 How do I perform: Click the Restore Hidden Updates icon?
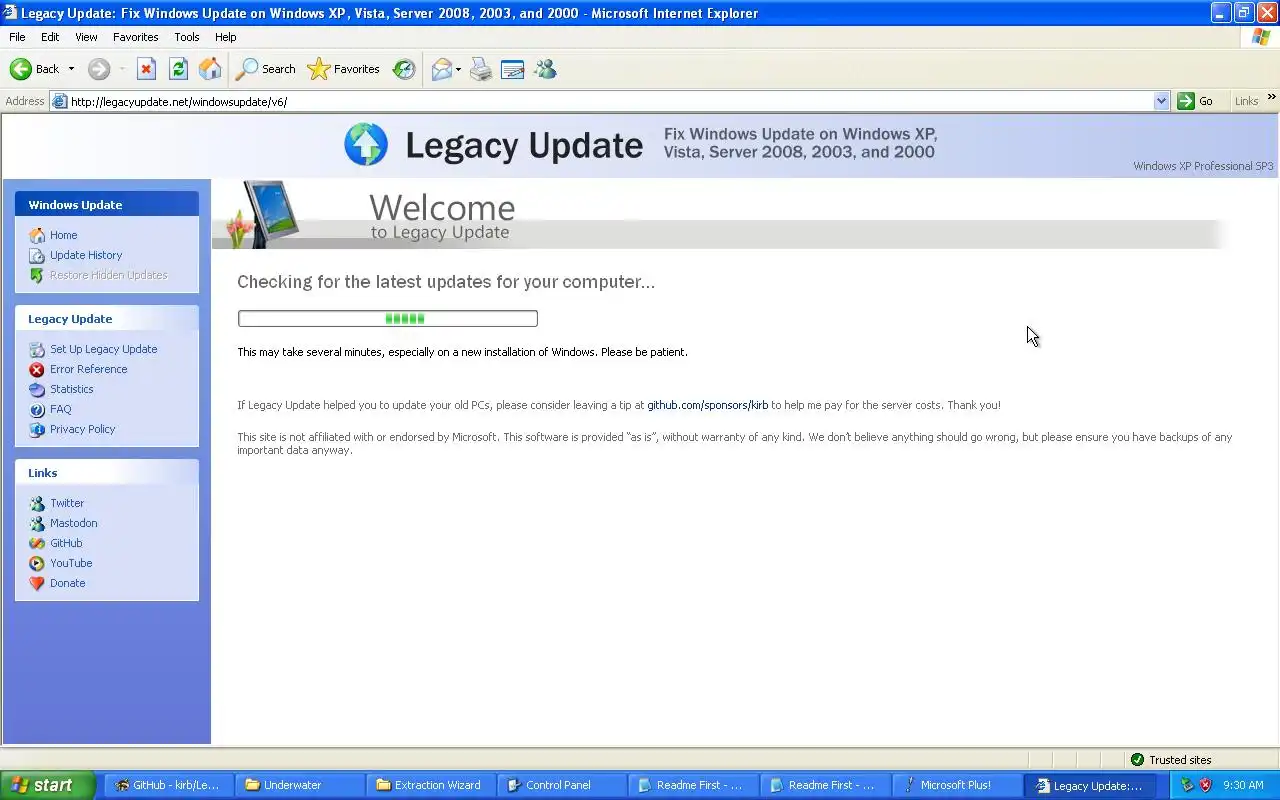point(37,275)
